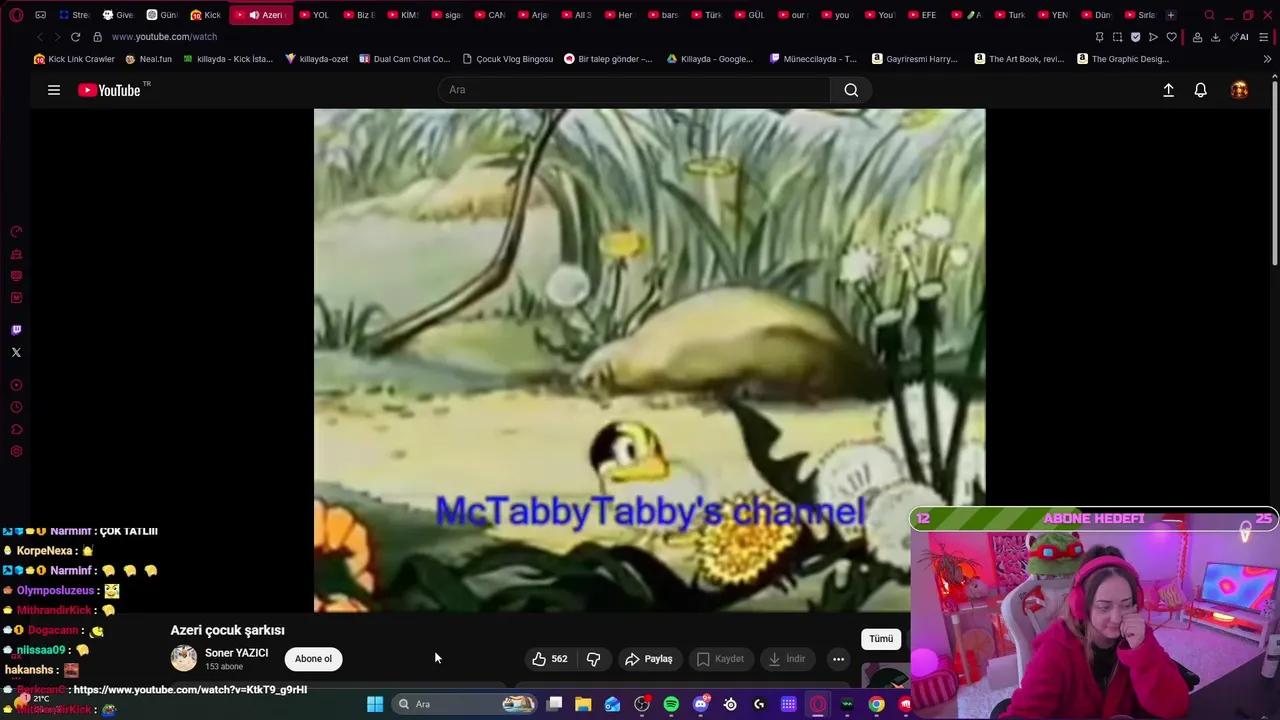Open X (Twitter) in the Opera sidebar

16,352
